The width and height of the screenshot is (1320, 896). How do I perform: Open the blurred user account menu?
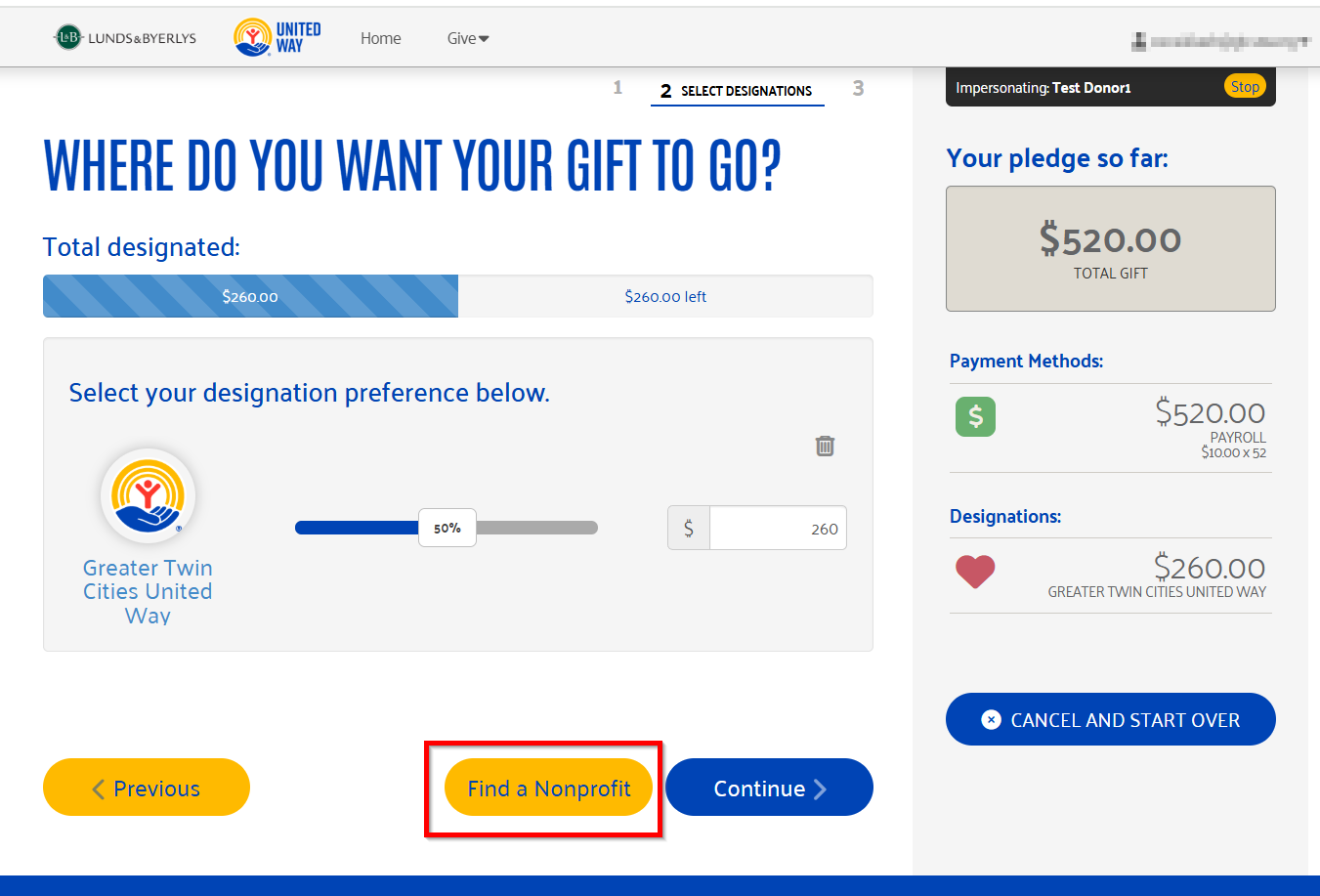coord(1220,41)
